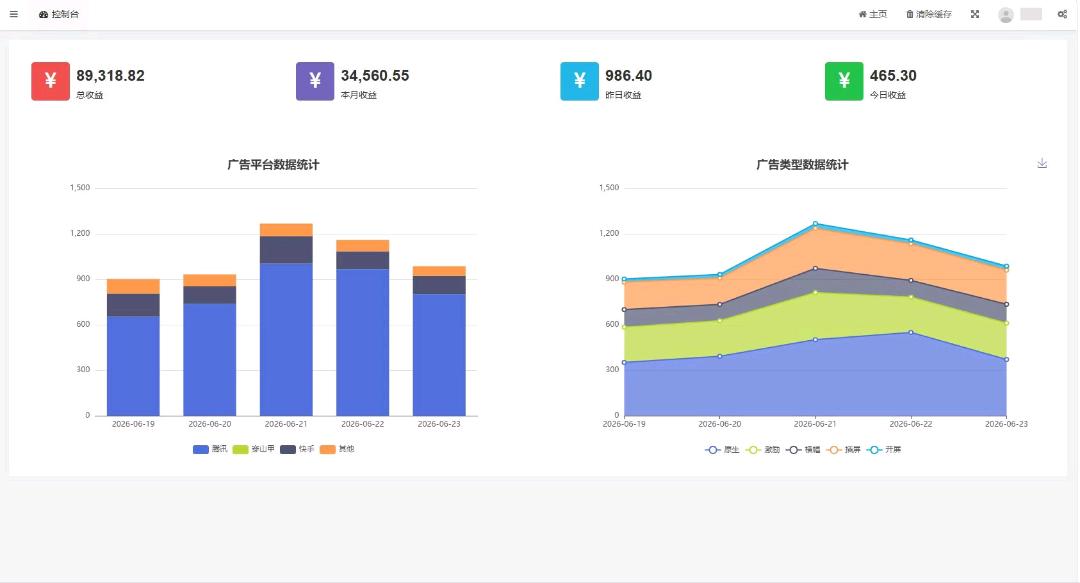The image size is (1080, 583).
Task: Toggle 穿山甲 series in bar chart legend
Action: coord(253,449)
